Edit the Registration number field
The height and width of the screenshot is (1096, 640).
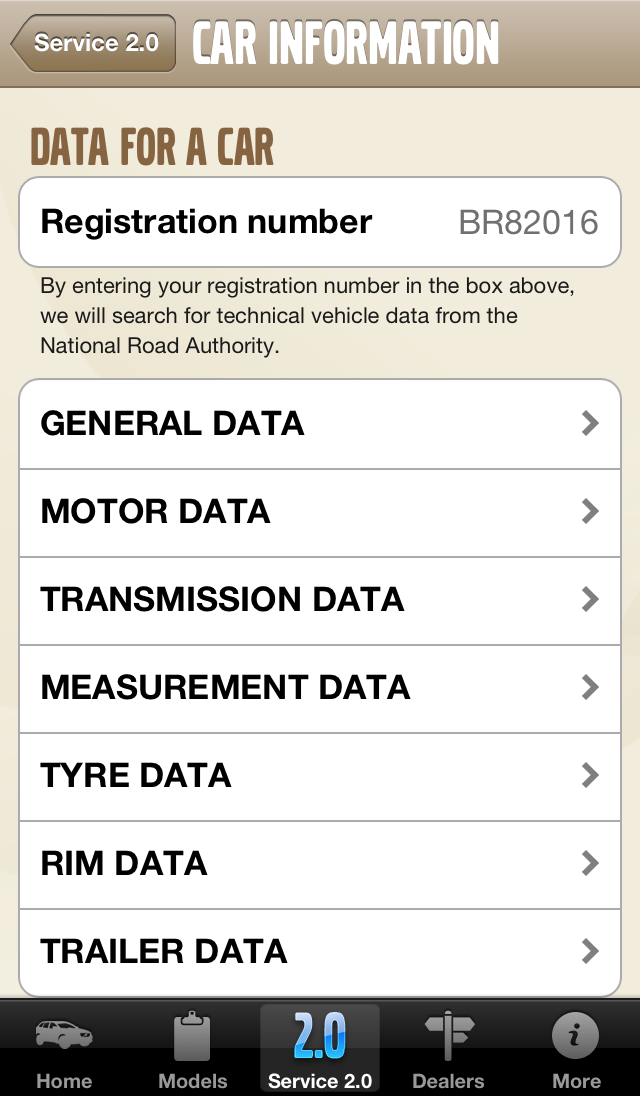[528, 222]
